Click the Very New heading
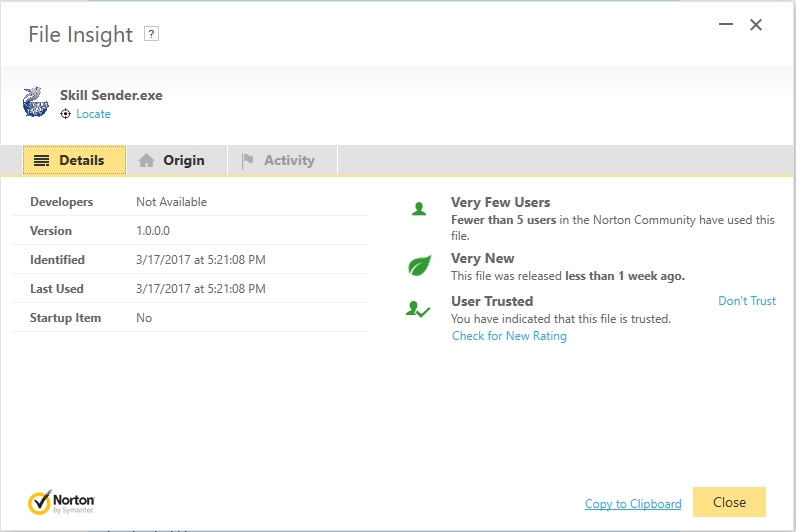Screen dimensions: 796x532 pos(482,258)
